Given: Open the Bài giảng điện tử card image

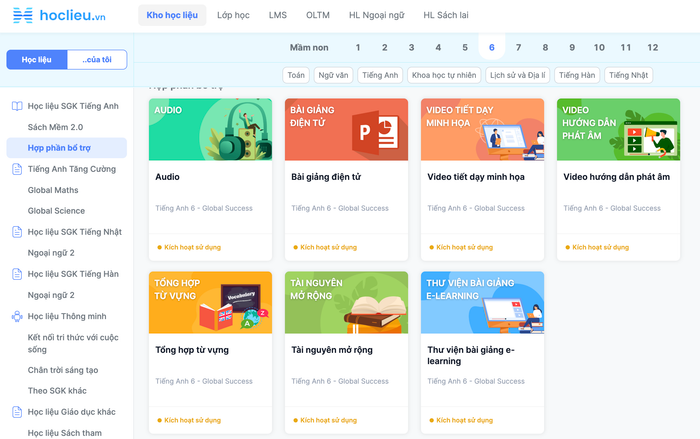Looking at the screenshot, I should pos(346,129).
